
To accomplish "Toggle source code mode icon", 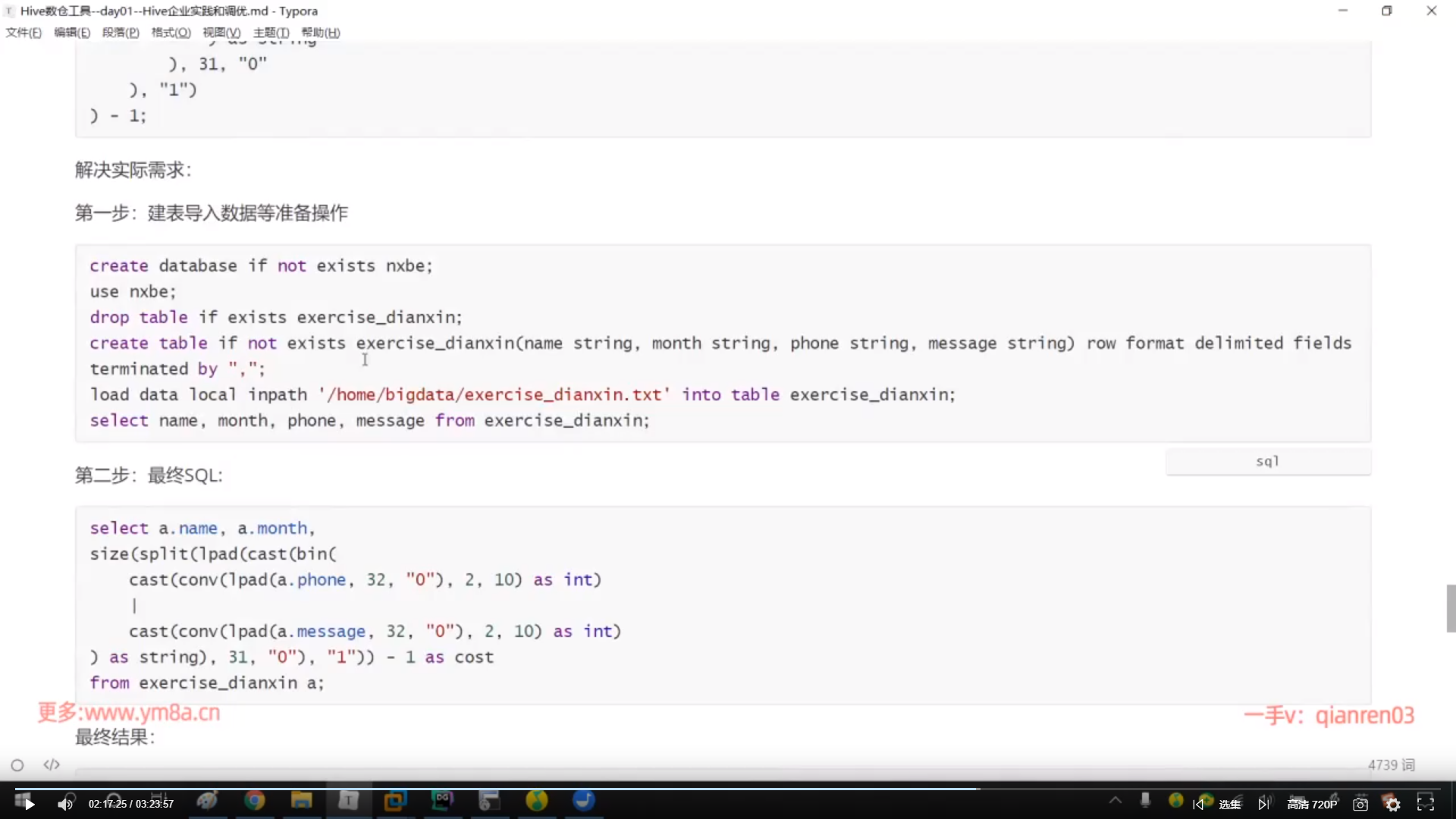I will (x=52, y=765).
